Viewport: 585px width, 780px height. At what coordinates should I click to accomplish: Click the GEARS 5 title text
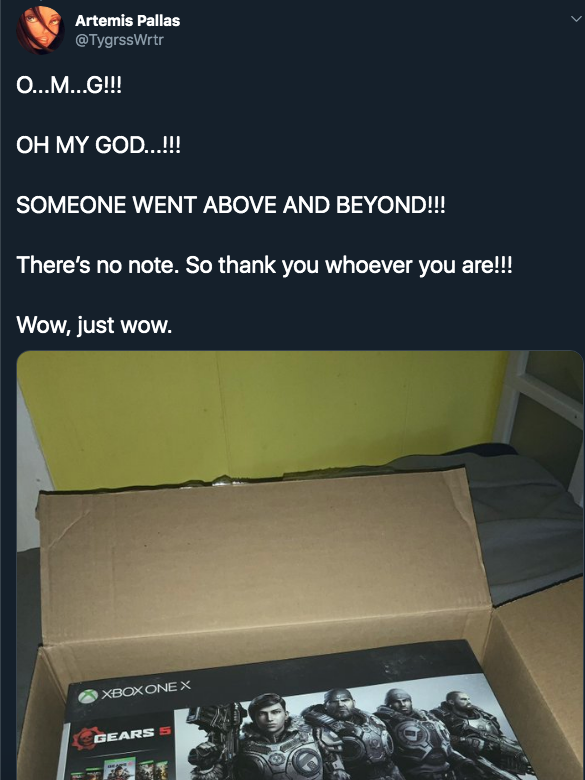(132, 733)
